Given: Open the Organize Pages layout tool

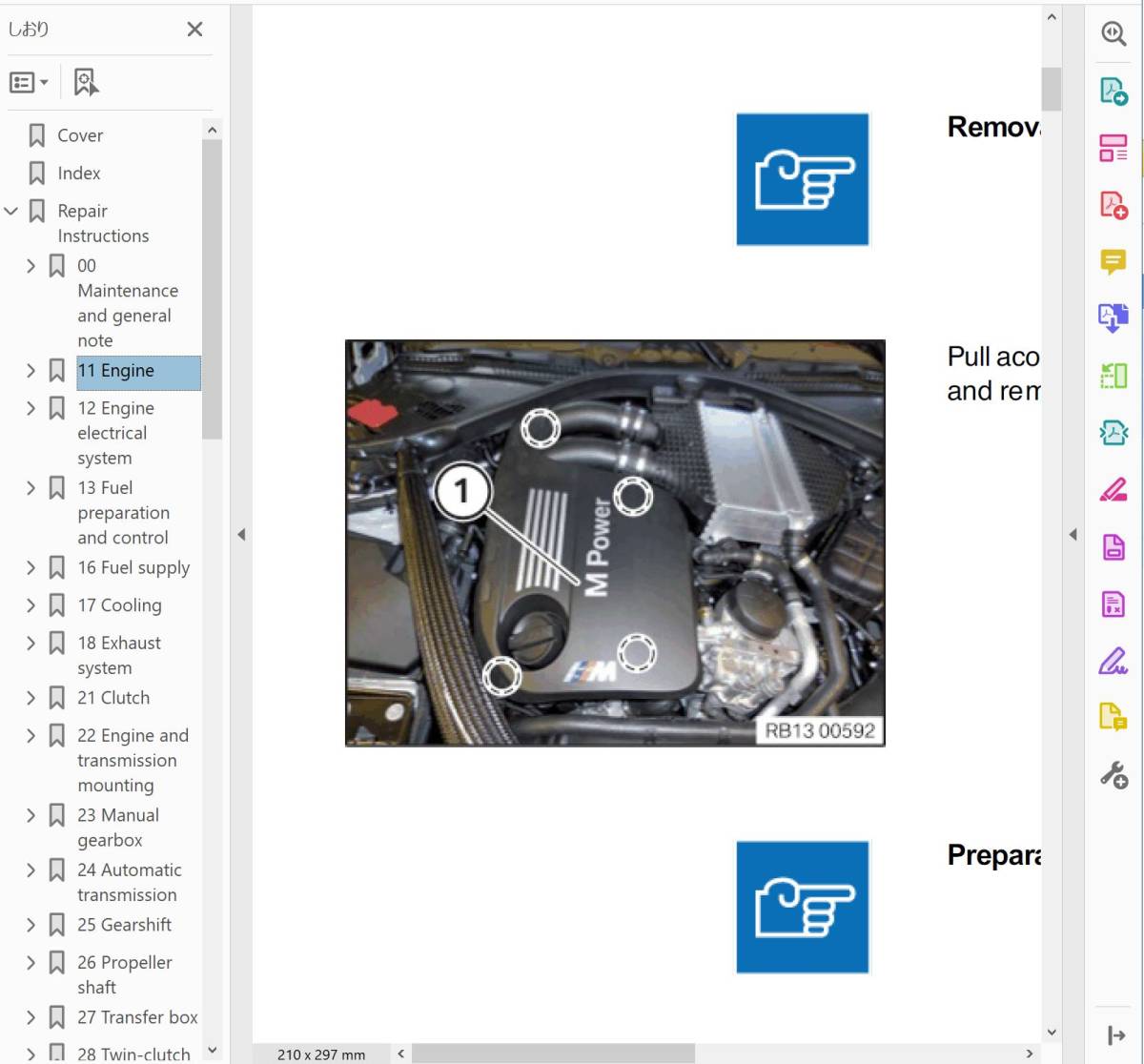Looking at the screenshot, I should click(x=1113, y=148).
